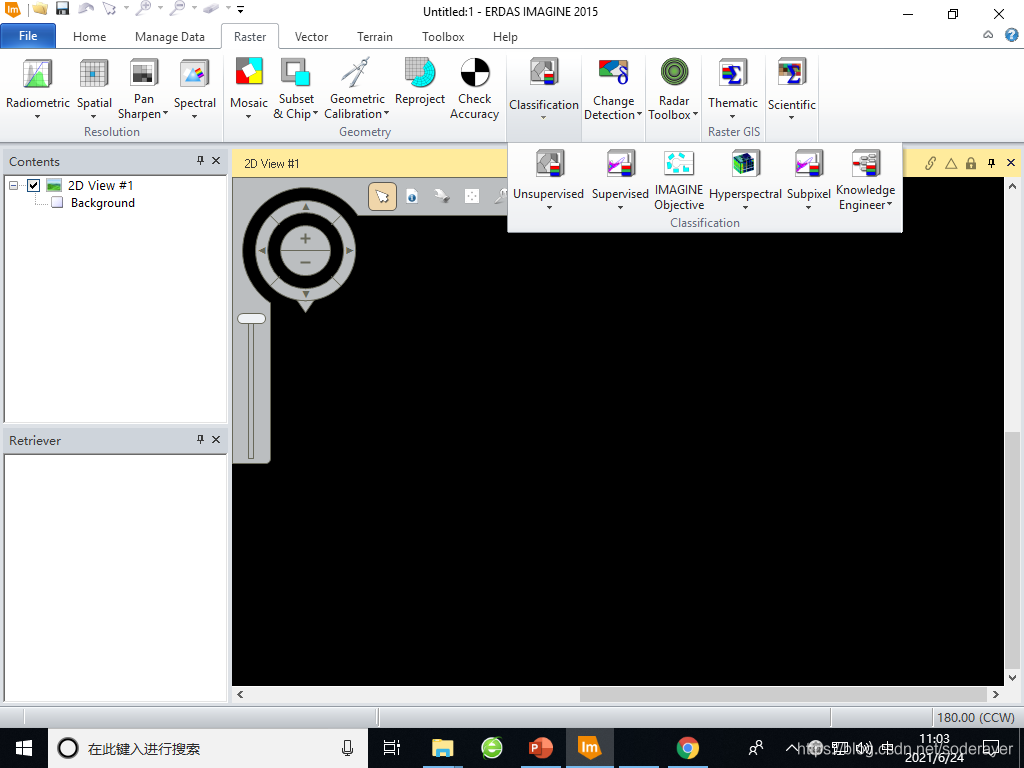The image size is (1024, 768).
Task: Collapse the ribbon using the chevron
Action: 988,35
